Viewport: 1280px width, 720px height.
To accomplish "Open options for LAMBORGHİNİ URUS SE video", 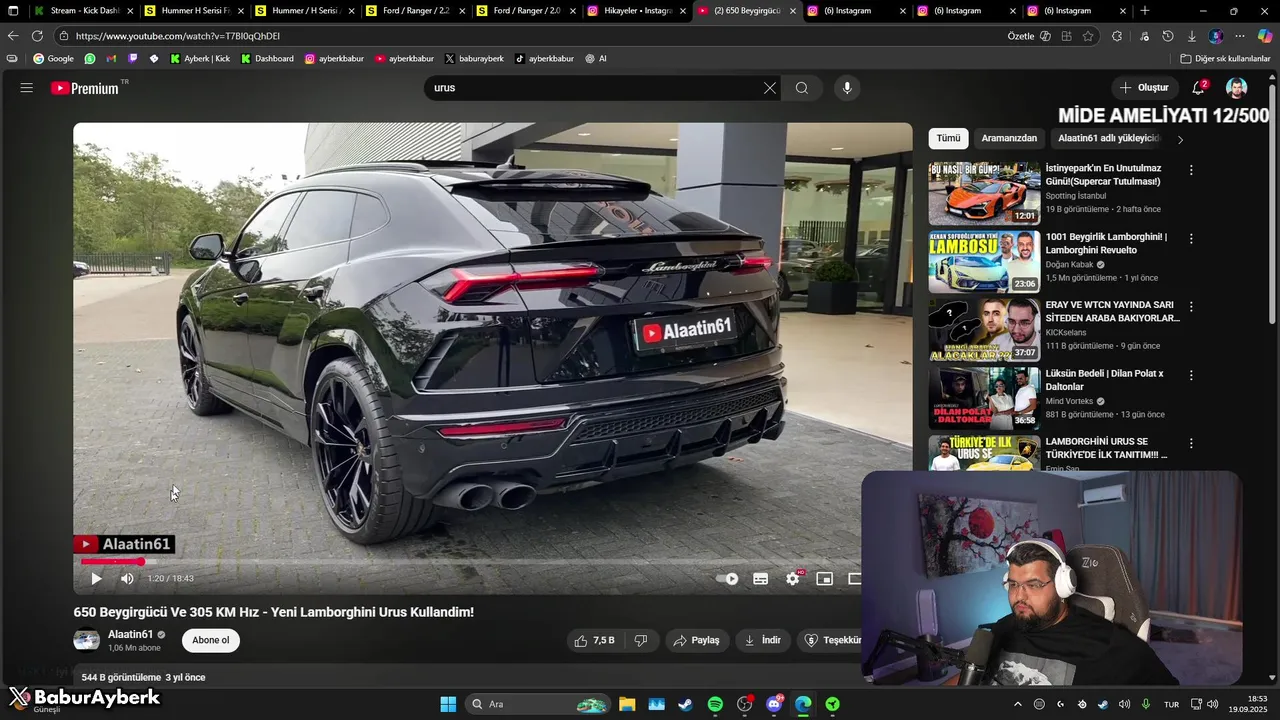I will pyautogui.click(x=1191, y=443).
